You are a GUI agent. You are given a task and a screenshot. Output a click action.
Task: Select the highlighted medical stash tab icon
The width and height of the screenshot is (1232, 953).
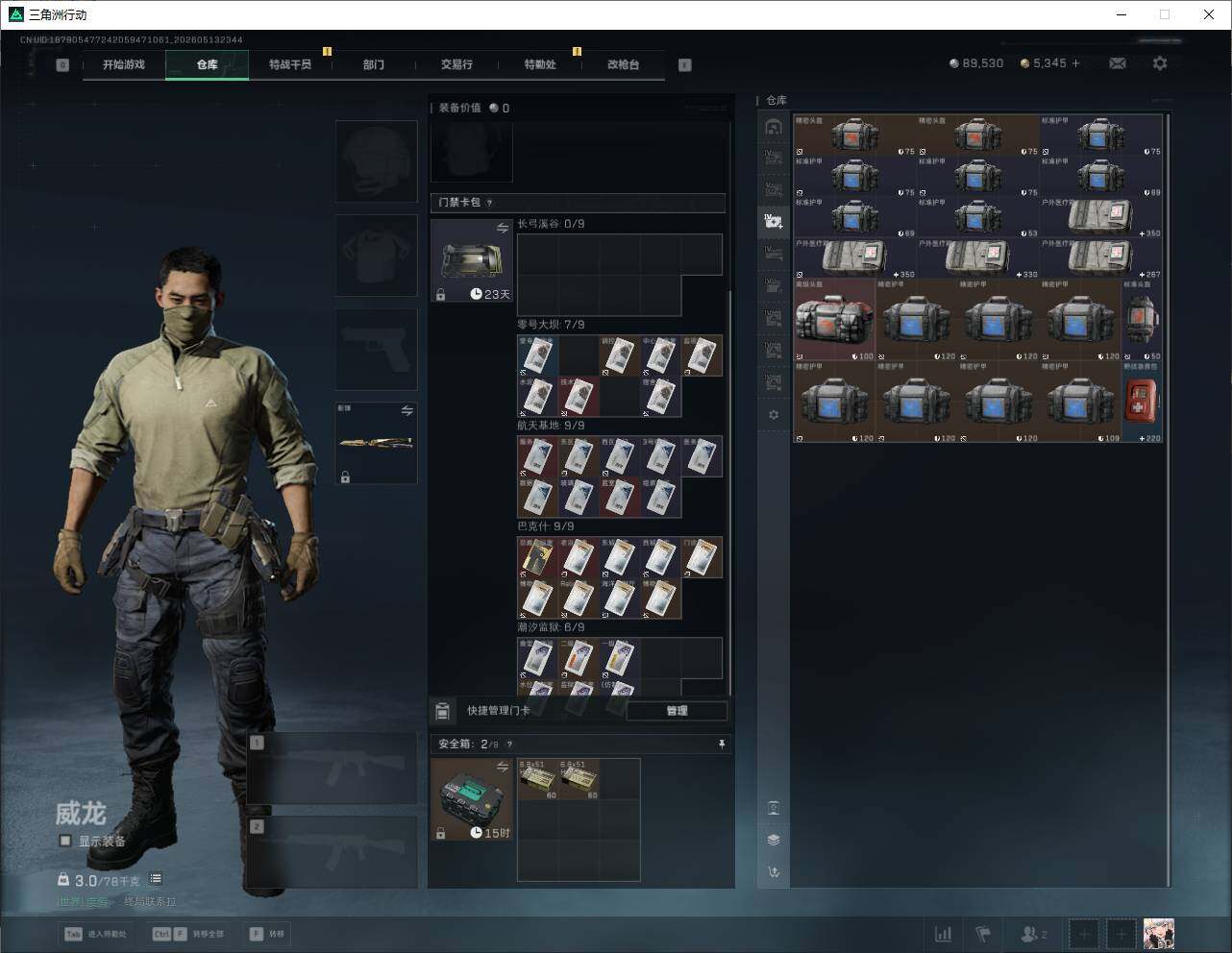(774, 221)
